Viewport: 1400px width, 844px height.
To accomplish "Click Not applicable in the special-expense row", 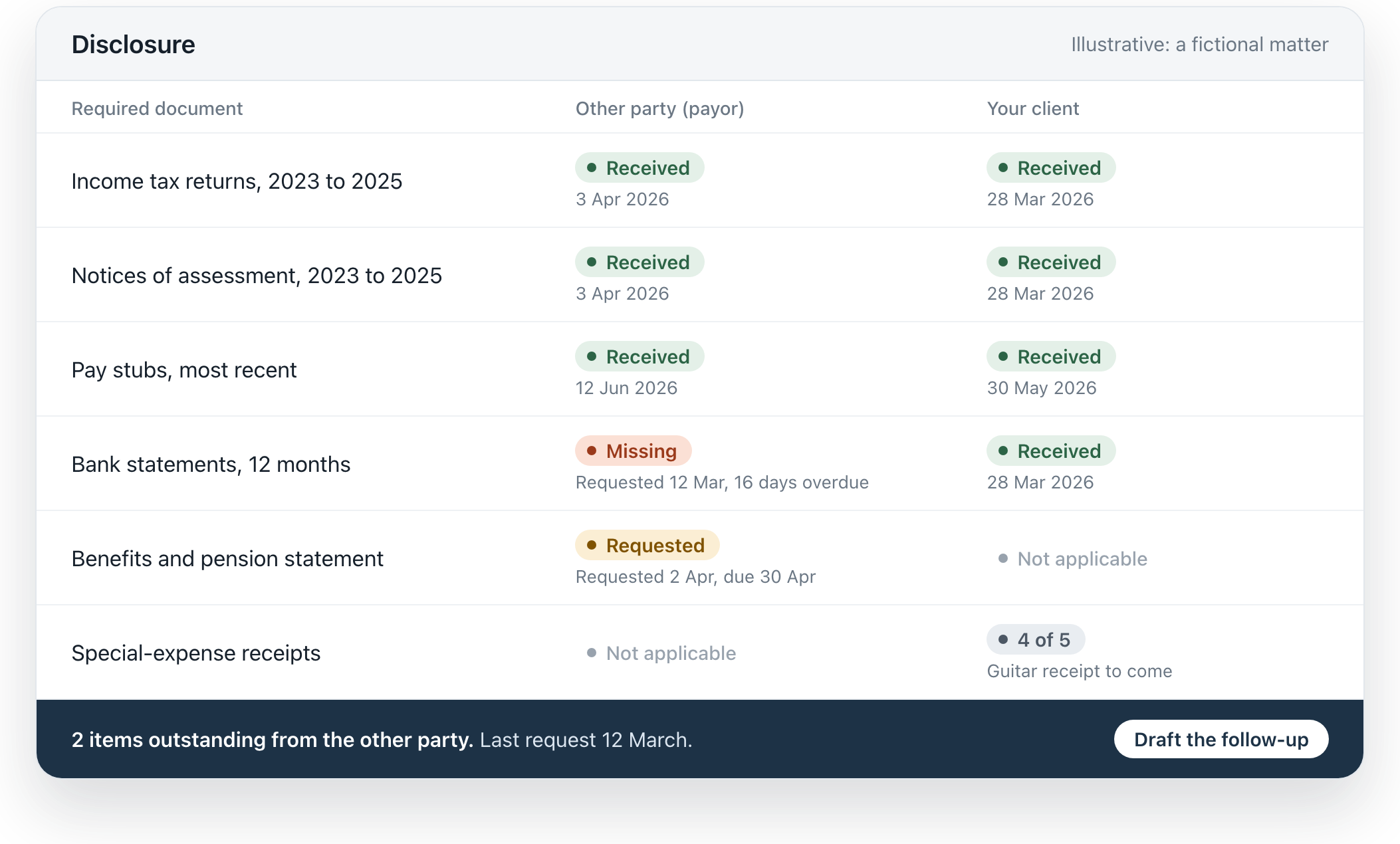I will [x=661, y=653].
